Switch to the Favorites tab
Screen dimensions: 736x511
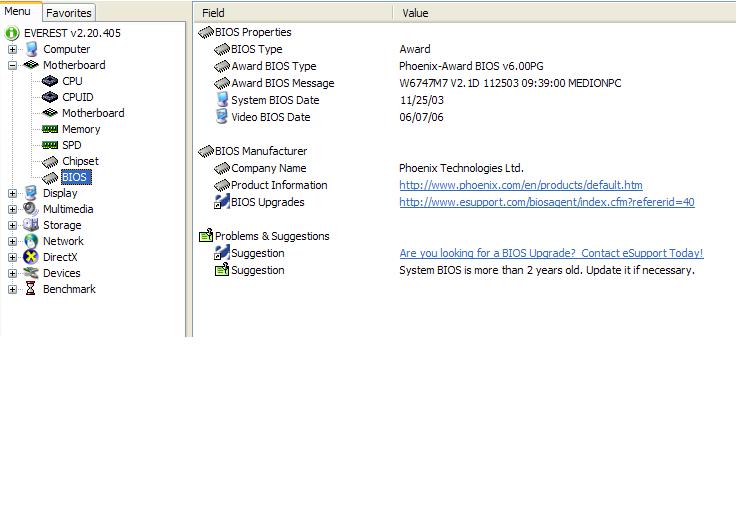tap(68, 13)
